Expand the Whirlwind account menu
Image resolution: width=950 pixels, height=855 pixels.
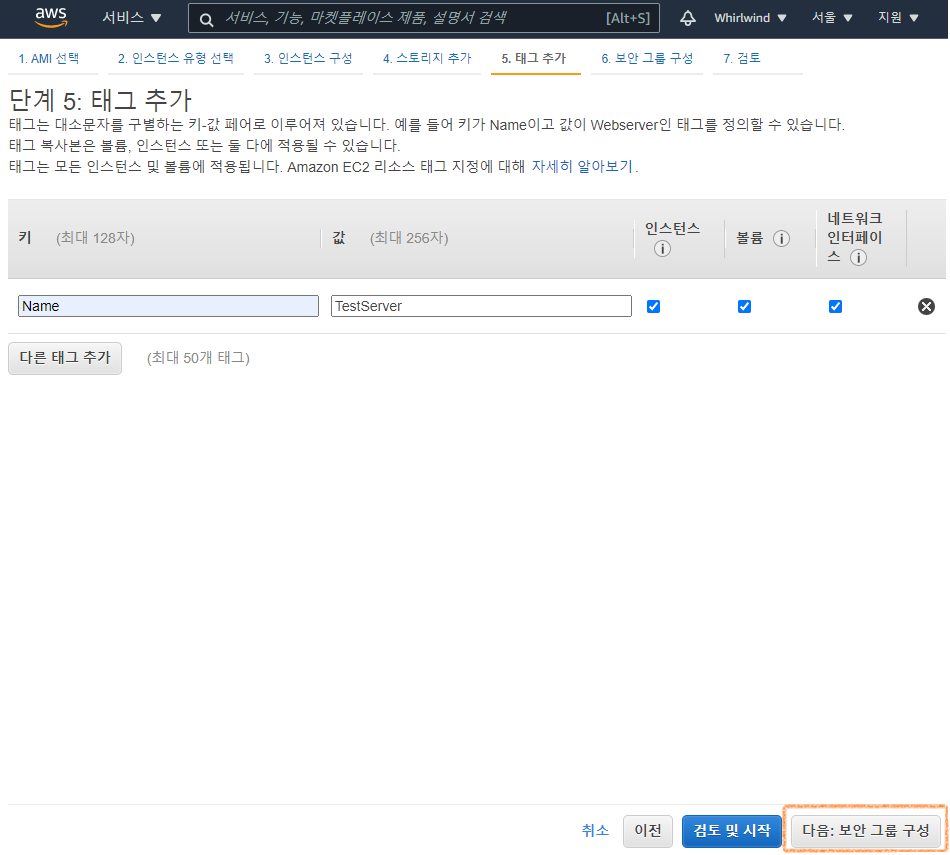click(750, 18)
